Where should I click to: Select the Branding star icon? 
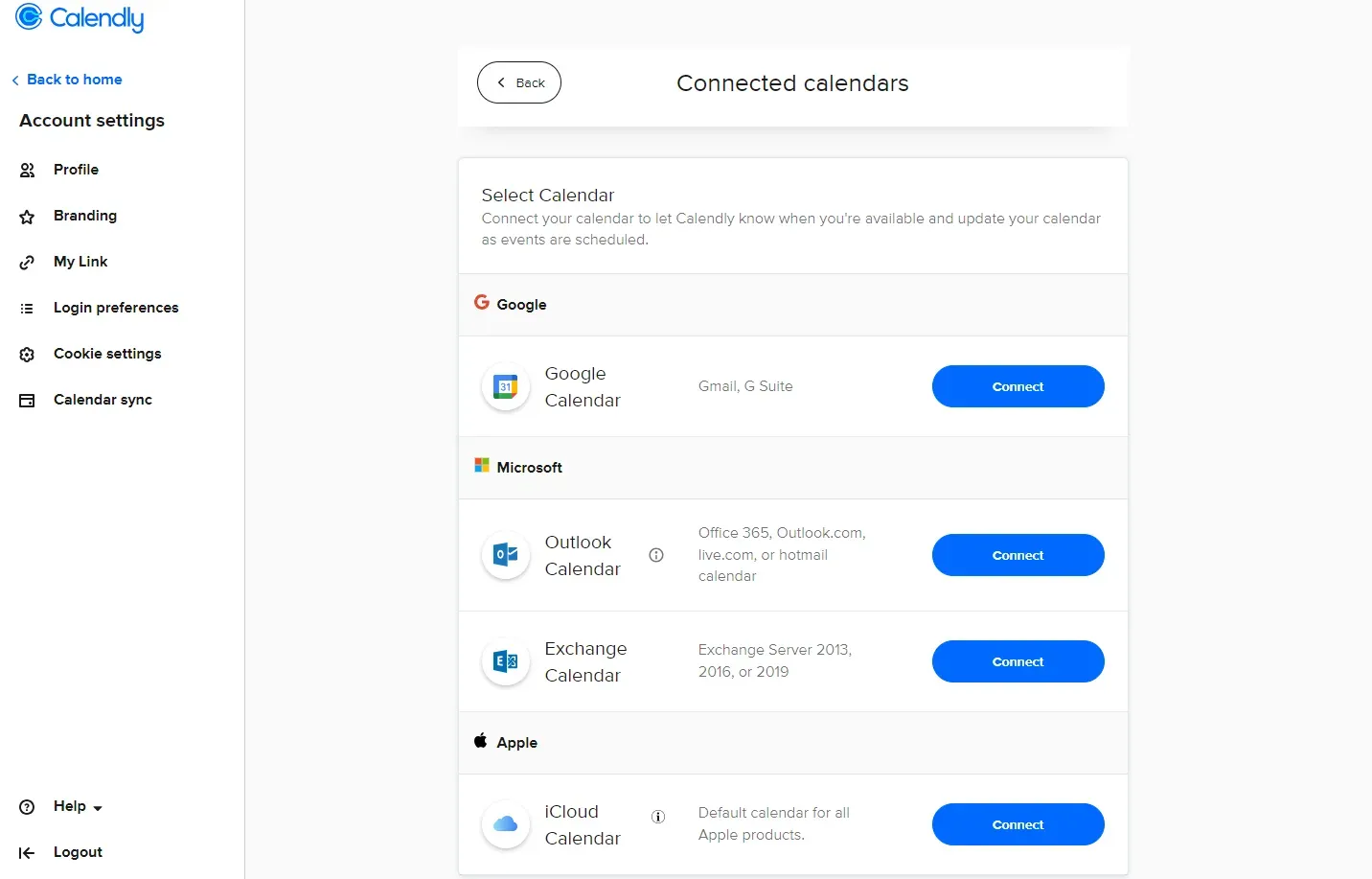tap(27, 216)
